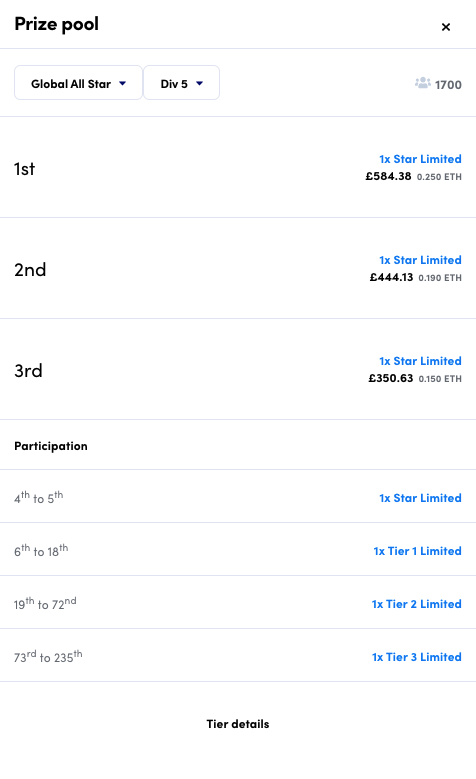Click the 19th to 72nd rank row
This screenshot has height=779, width=476.
pyautogui.click(x=238, y=602)
